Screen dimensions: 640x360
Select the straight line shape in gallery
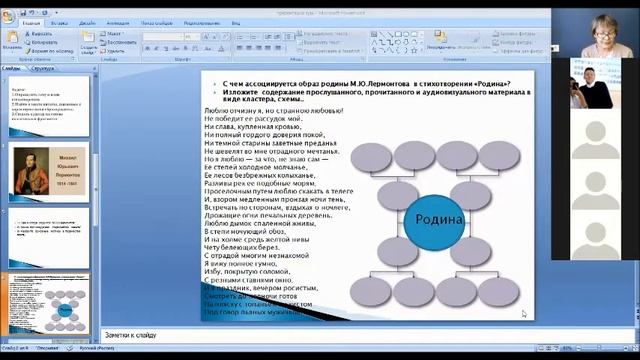pos(382,34)
